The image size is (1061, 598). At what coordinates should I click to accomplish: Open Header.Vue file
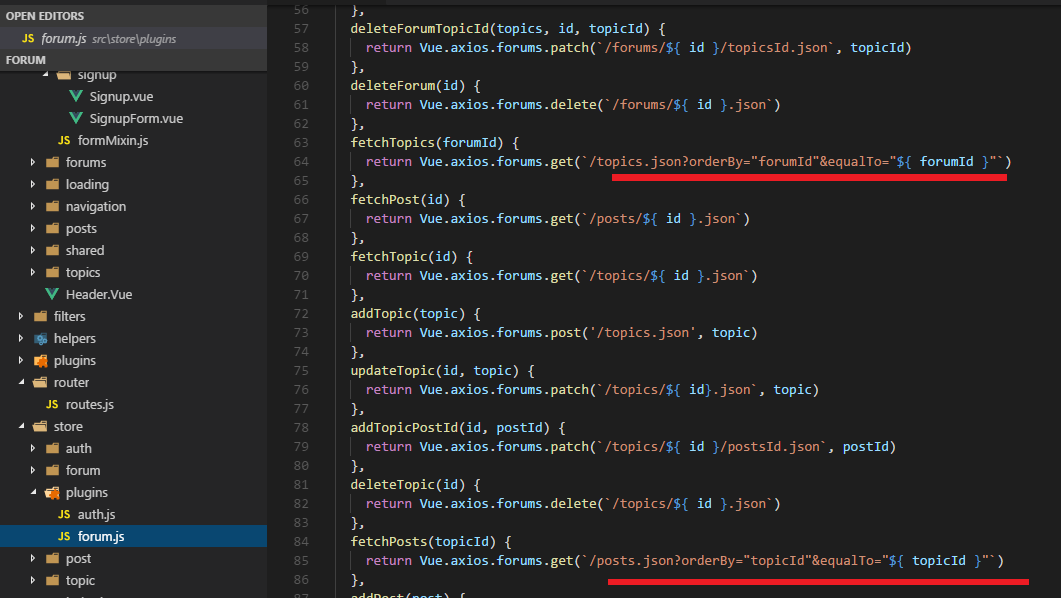pyautogui.click(x=99, y=294)
